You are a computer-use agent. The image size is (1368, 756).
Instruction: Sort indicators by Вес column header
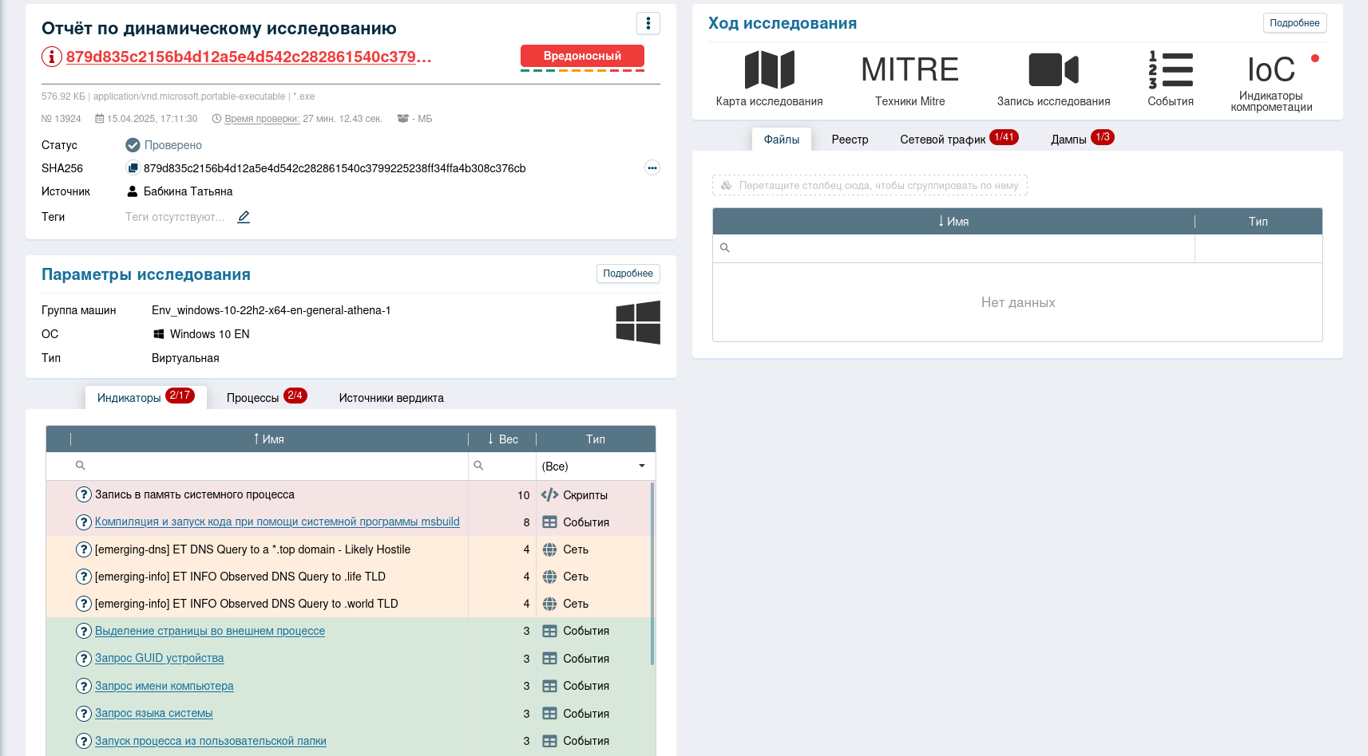tap(503, 440)
